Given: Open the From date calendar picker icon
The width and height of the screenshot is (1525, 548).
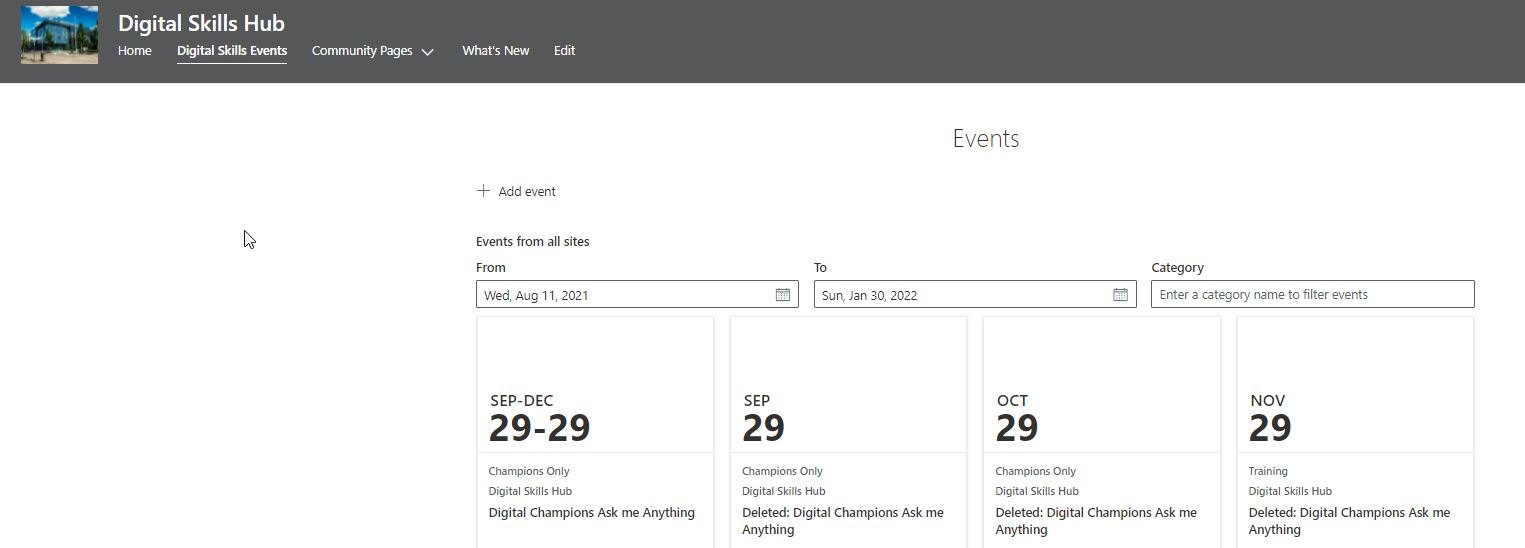Looking at the screenshot, I should pyautogui.click(x=783, y=295).
